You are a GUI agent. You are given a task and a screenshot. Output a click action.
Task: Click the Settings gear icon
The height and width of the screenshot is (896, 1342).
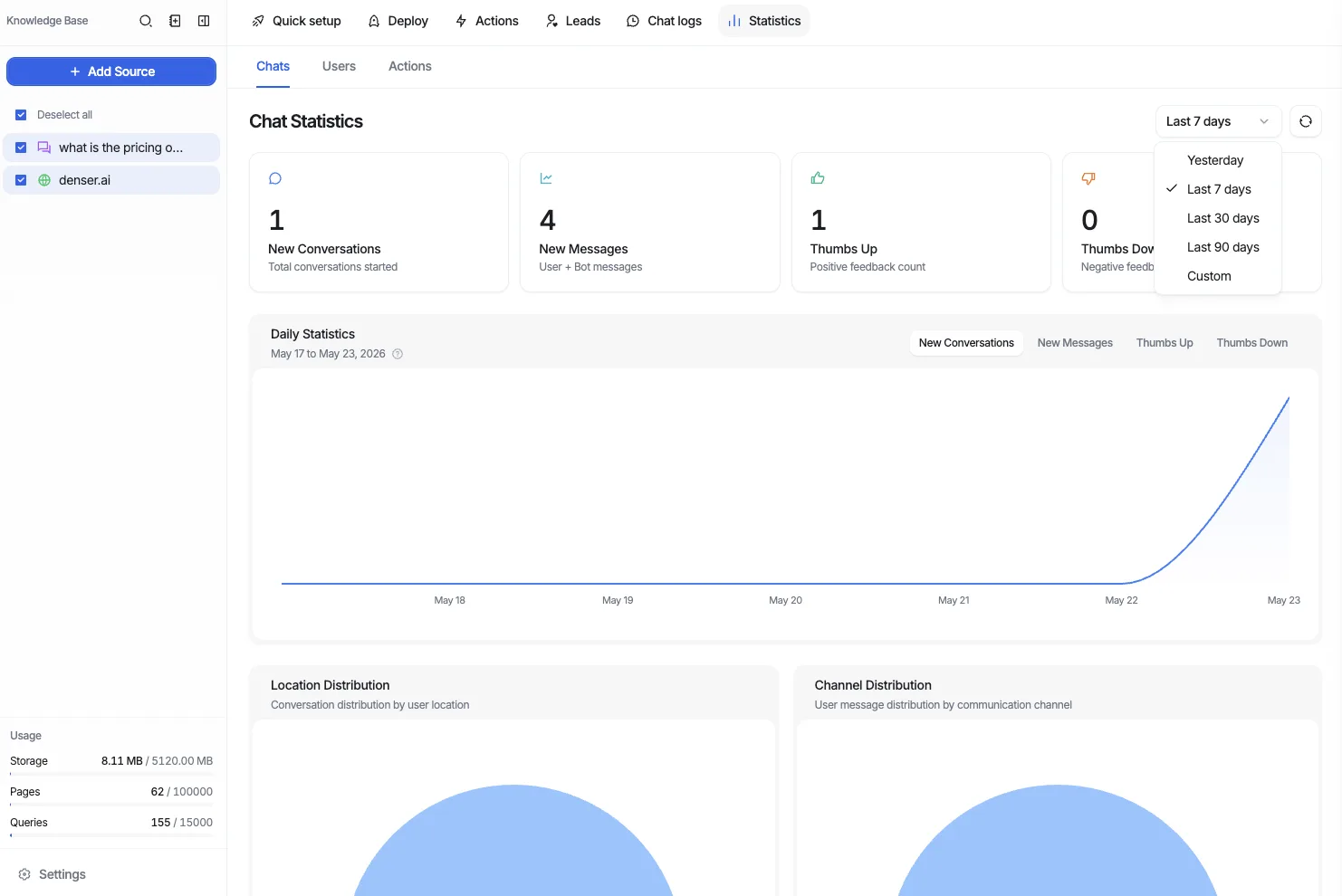[x=24, y=874]
